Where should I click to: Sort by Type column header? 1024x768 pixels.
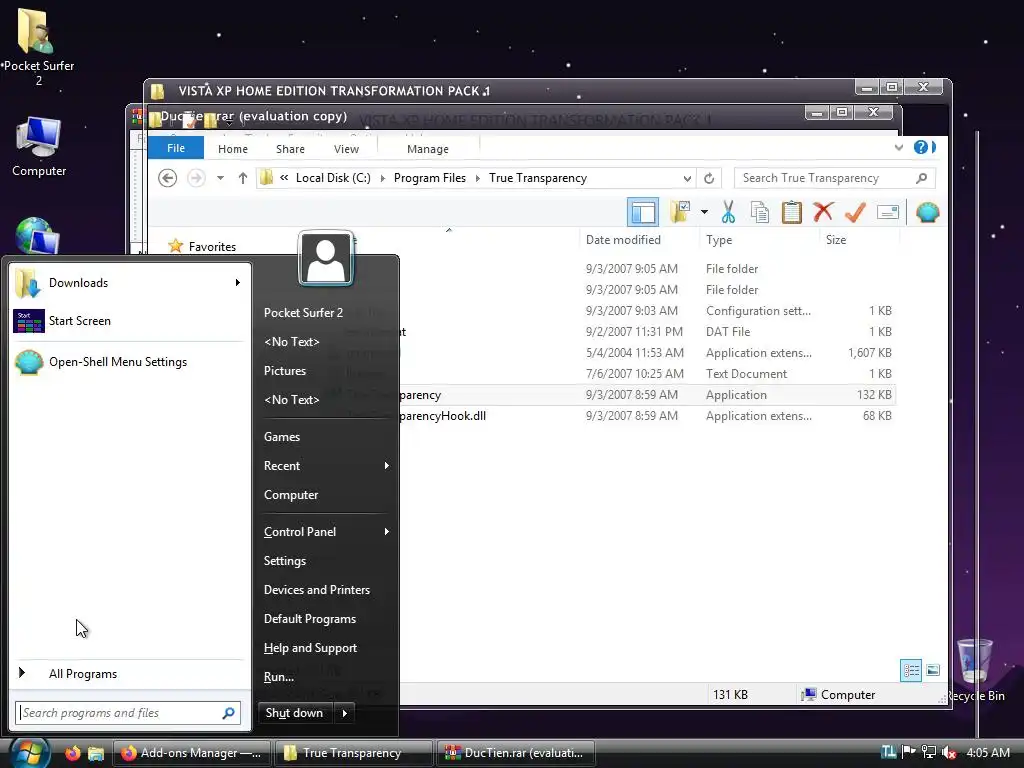point(719,240)
